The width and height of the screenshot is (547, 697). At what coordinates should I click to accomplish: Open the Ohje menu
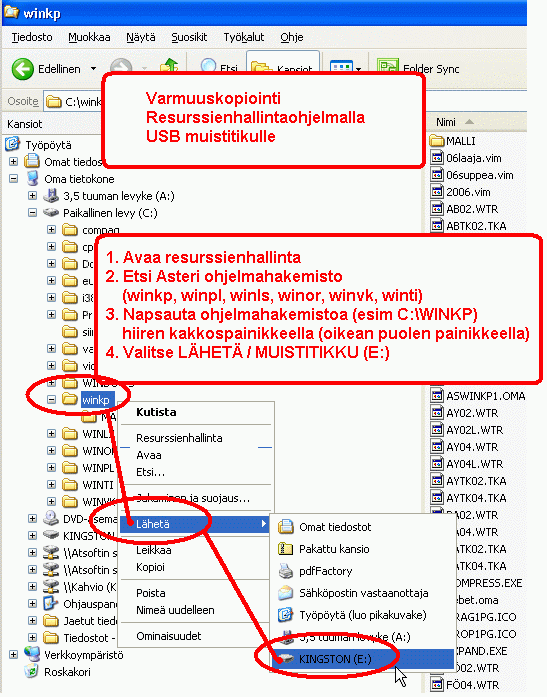pyautogui.click(x=292, y=37)
